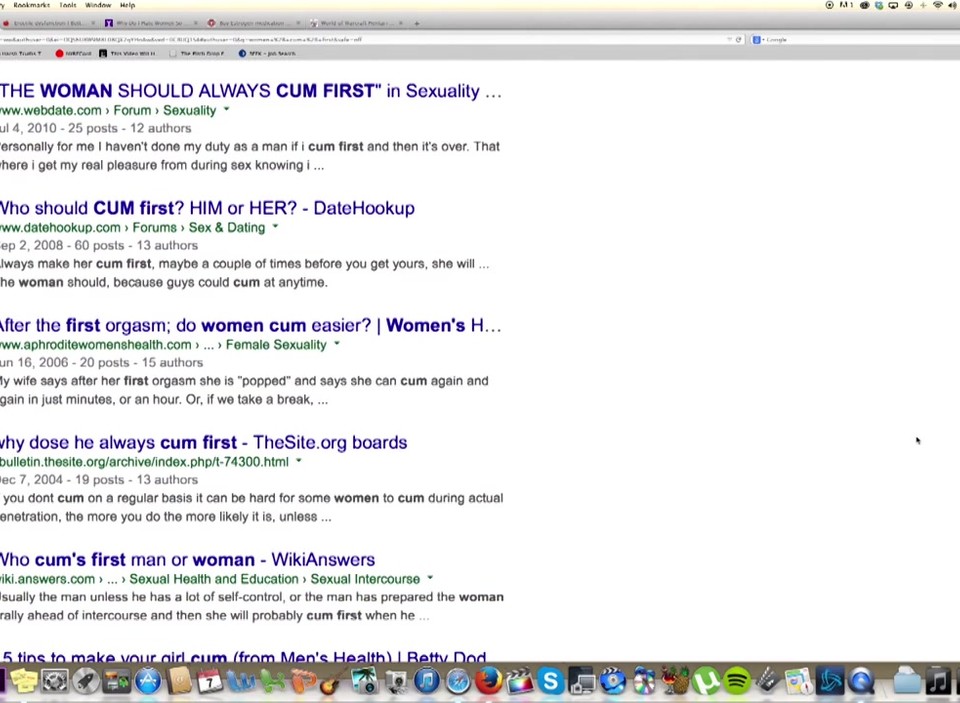Open a new tab with plus button
960x703 pixels.
[x=417, y=23]
